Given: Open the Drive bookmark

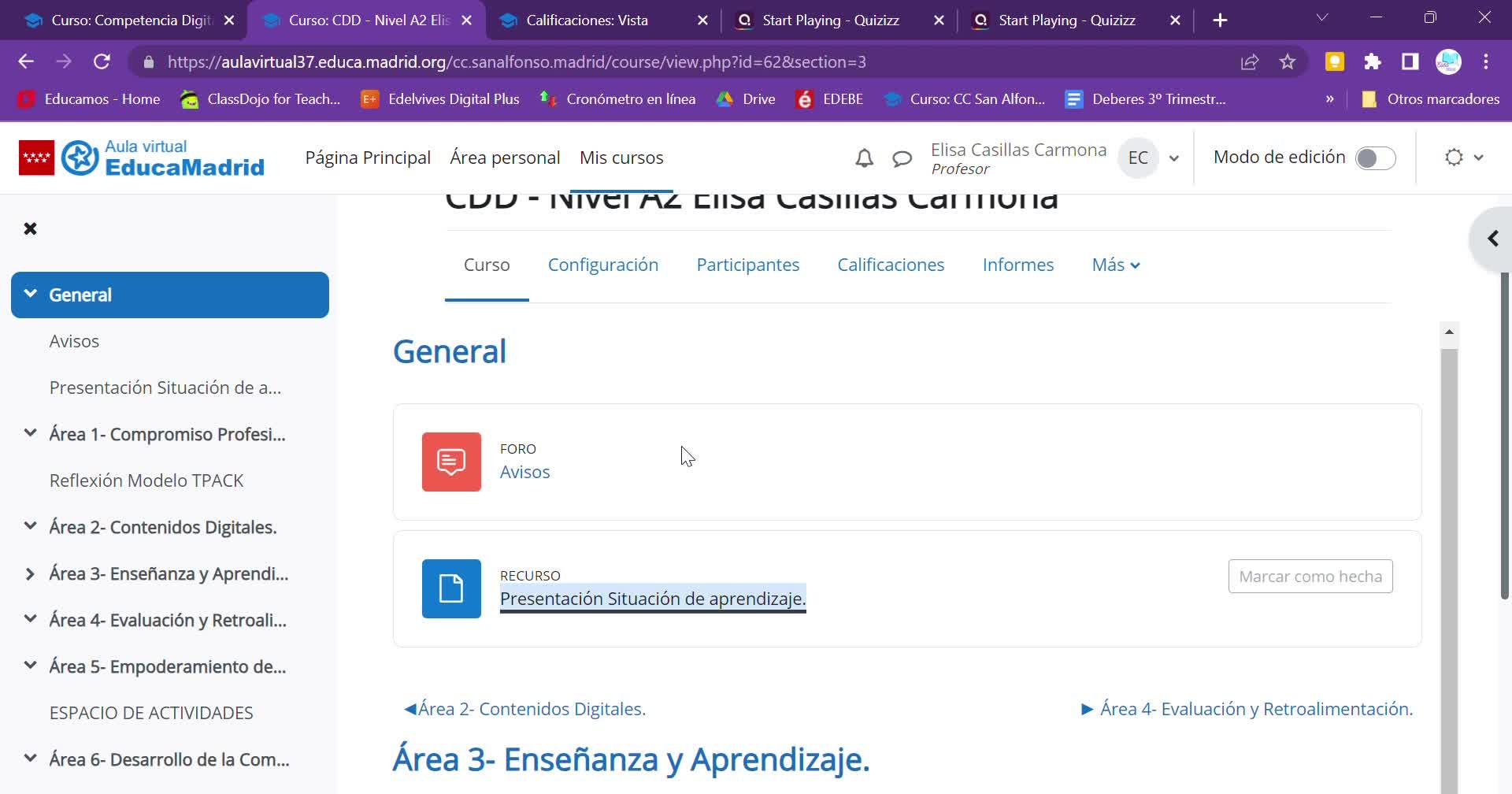Looking at the screenshot, I should (746, 99).
